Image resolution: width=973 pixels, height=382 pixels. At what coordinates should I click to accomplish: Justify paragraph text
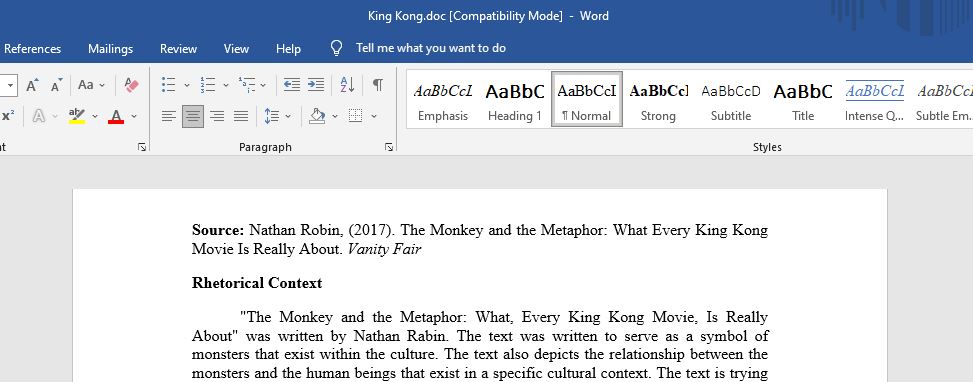pyautogui.click(x=241, y=116)
